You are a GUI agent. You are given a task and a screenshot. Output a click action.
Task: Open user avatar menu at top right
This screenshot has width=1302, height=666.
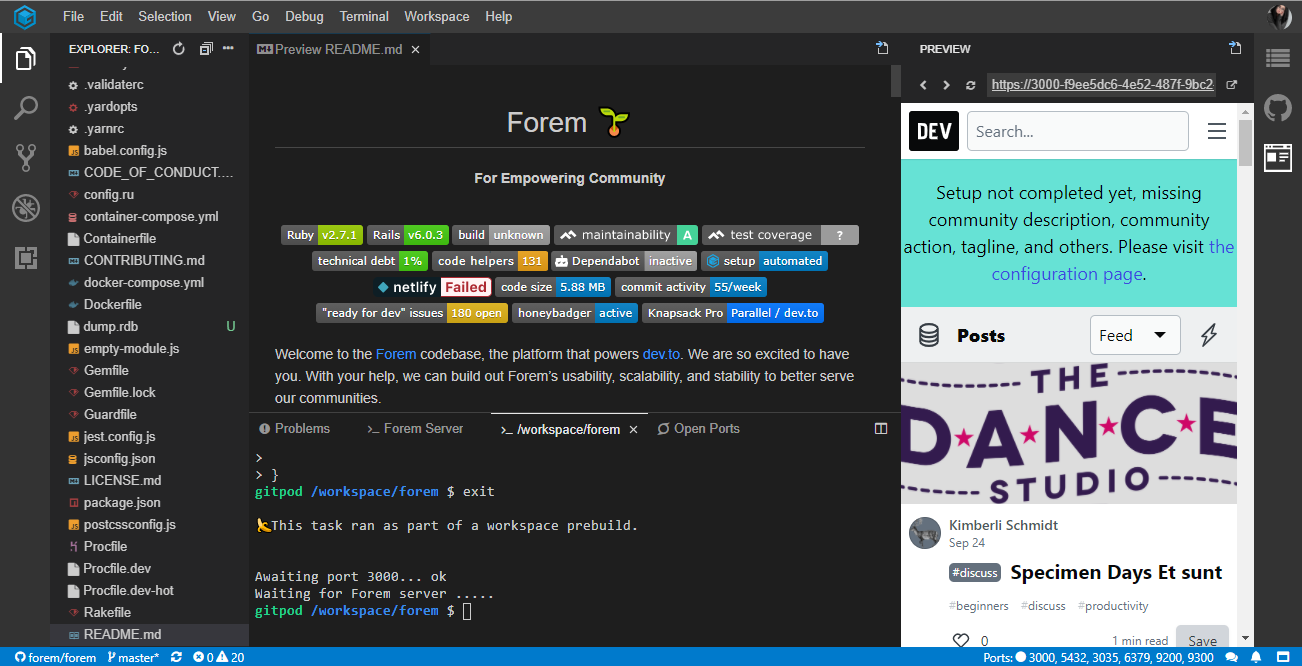tap(1280, 16)
